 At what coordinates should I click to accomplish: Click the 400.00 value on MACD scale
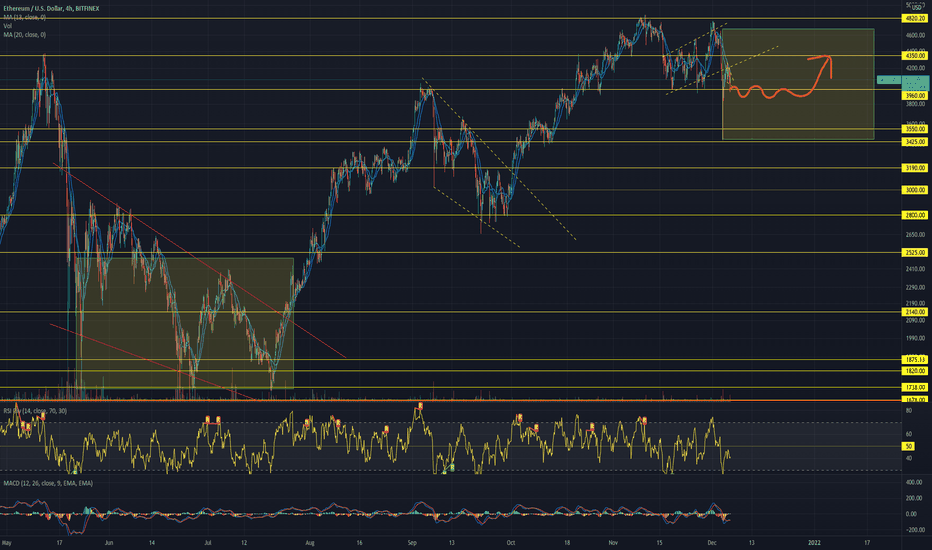(x=914, y=482)
